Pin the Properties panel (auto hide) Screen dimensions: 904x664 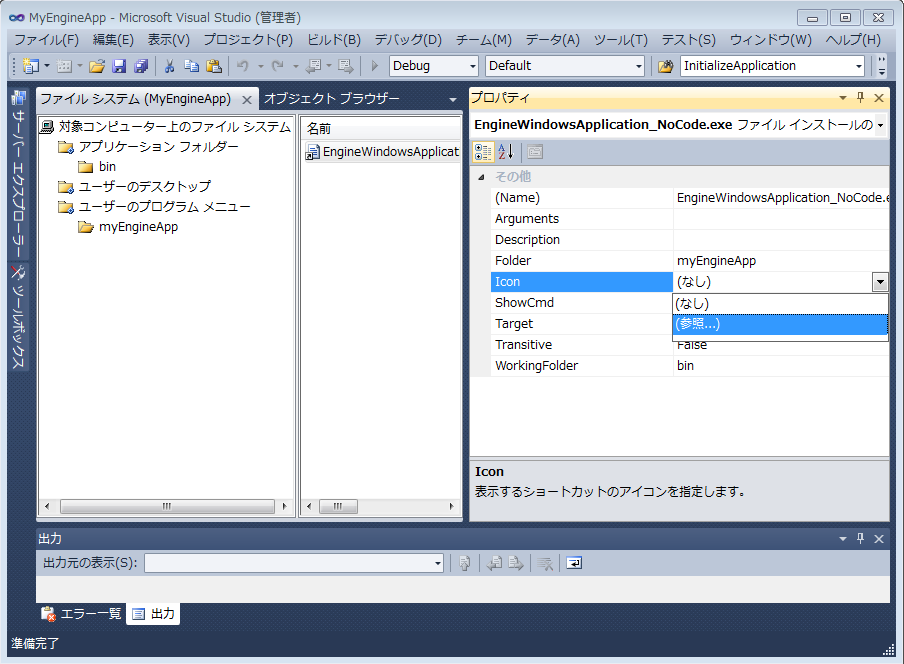[860, 98]
